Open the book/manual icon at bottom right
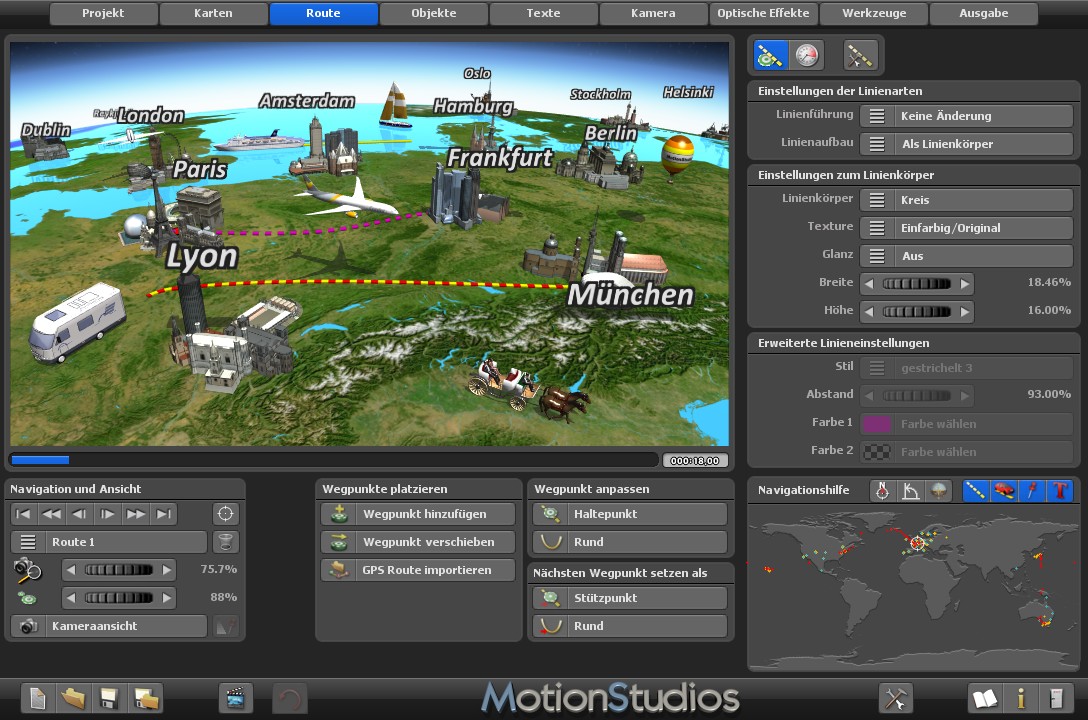 point(985,697)
